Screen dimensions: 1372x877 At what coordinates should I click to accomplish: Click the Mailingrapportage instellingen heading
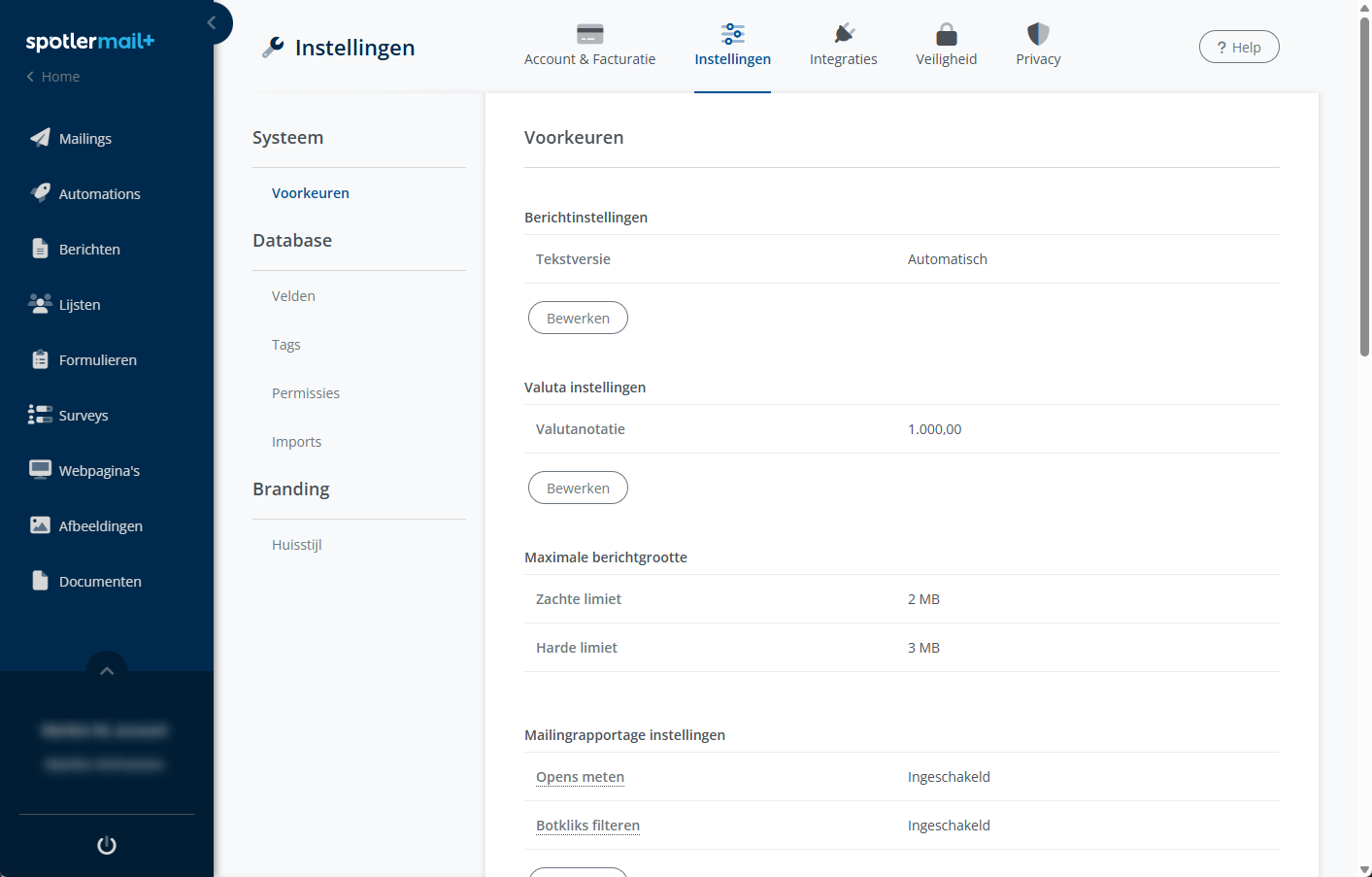pyautogui.click(x=624, y=735)
